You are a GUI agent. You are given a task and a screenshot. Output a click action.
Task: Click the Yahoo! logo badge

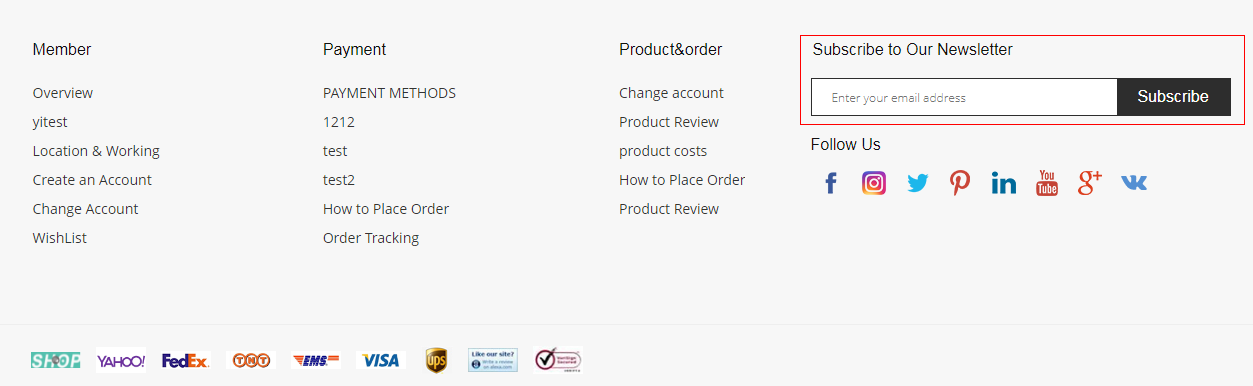tap(121, 360)
